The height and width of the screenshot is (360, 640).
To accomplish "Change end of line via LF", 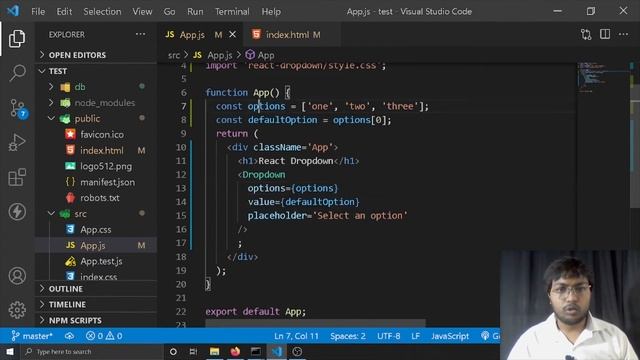I will (x=416, y=336).
